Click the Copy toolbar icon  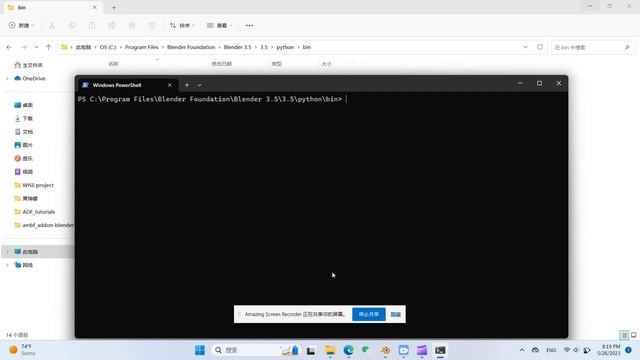click(72, 25)
